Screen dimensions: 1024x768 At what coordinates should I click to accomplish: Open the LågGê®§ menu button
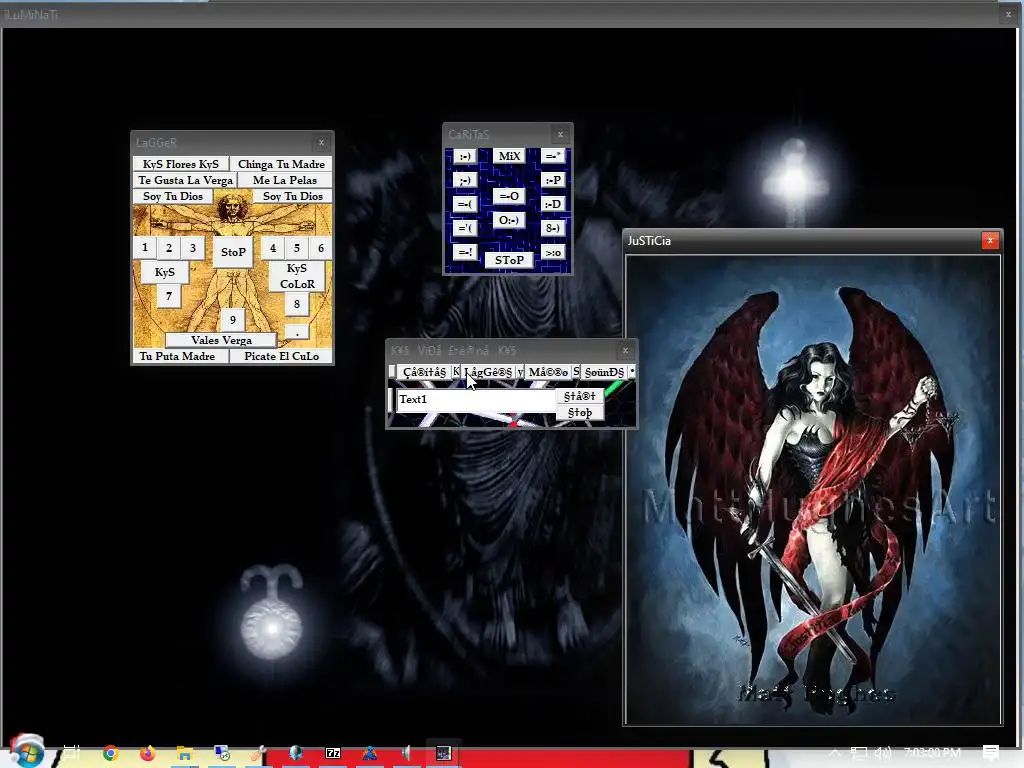click(x=489, y=372)
